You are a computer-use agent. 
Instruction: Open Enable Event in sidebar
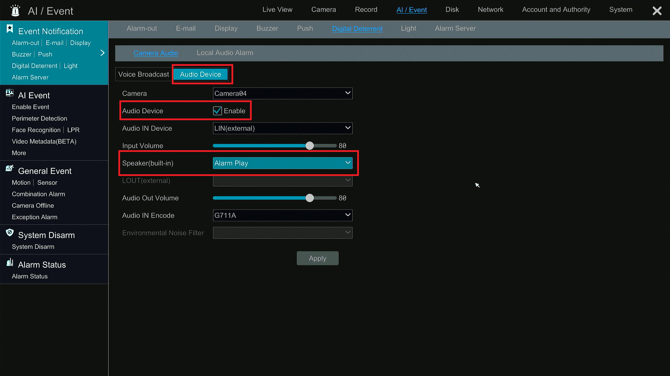[30, 107]
